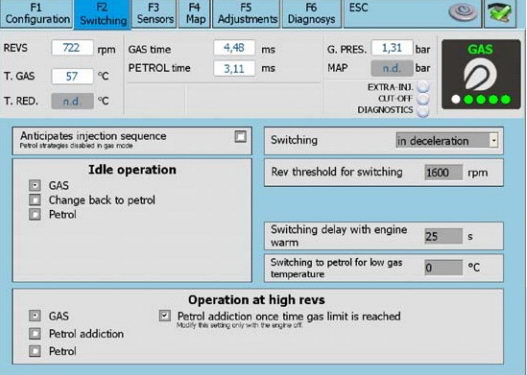Switch to the F4 Map tab
The width and height of the screenshot is (527, 375).
195,13
